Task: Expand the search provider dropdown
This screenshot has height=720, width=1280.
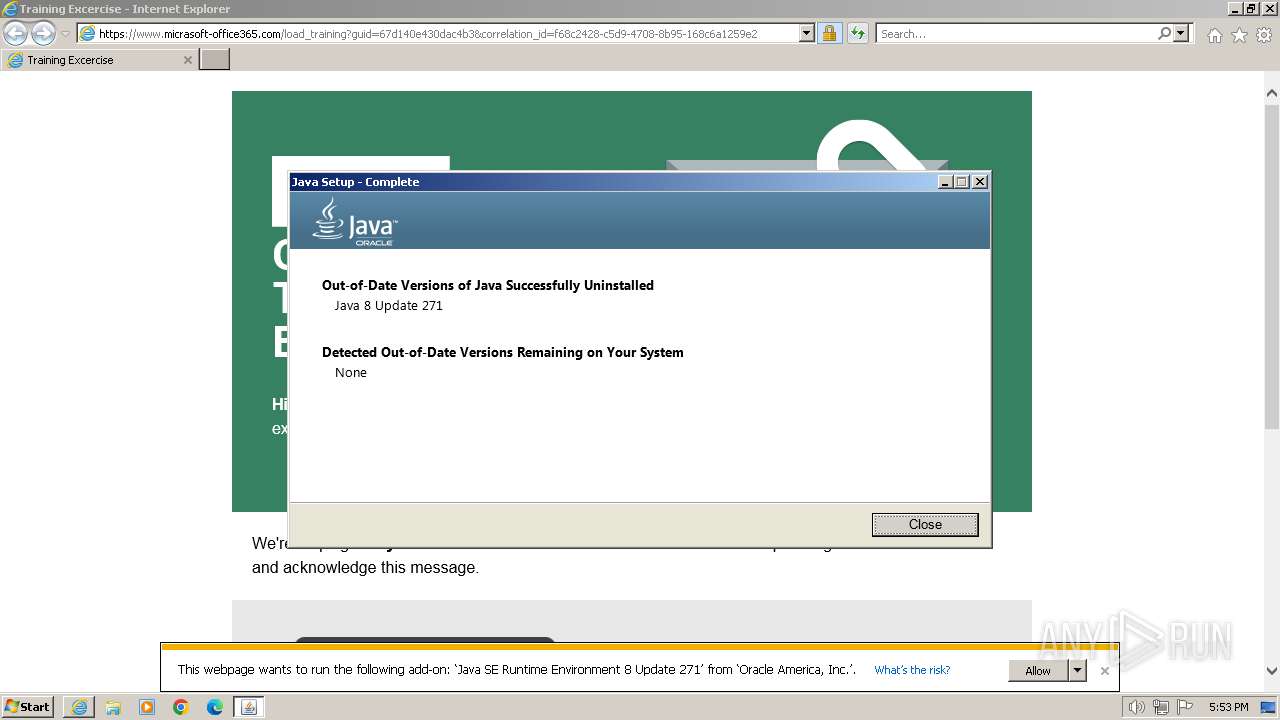Action: pos(1181,33)
